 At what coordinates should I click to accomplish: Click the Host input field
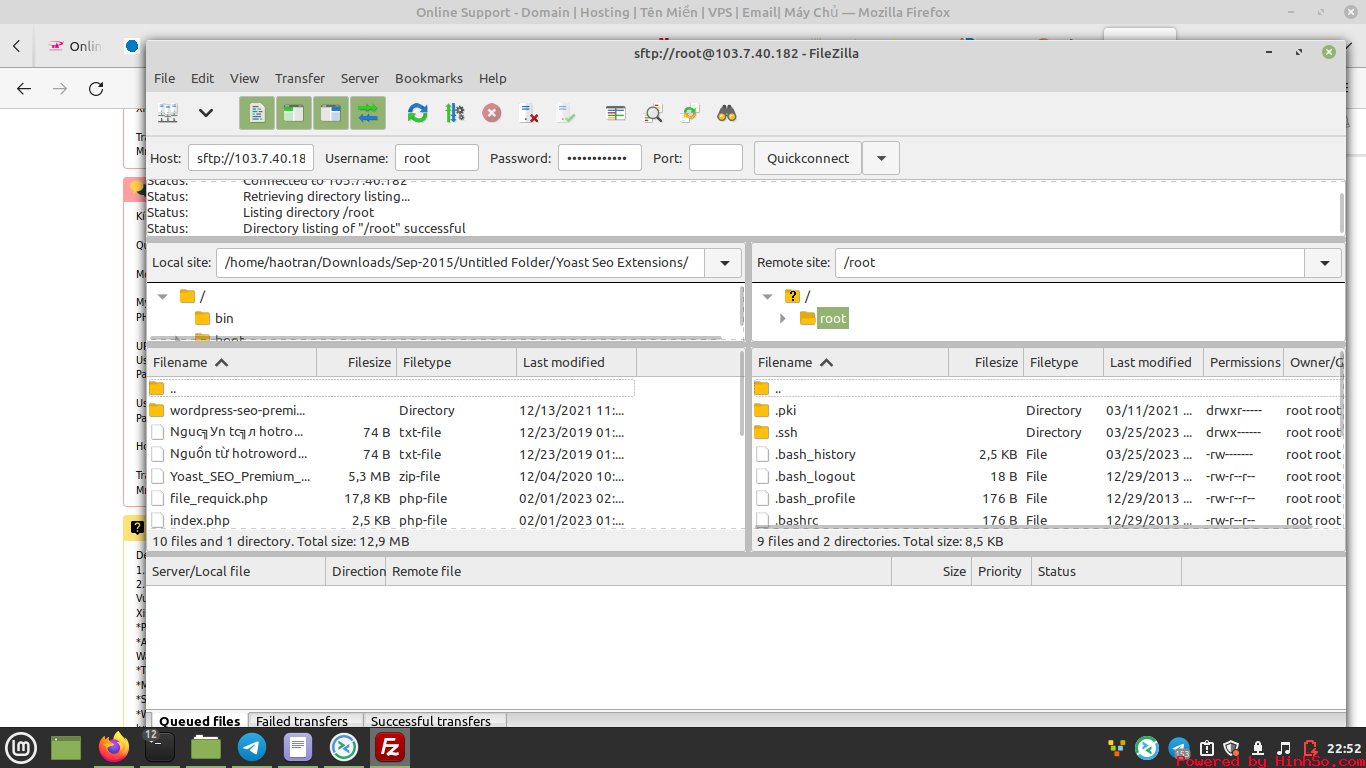(x=251, y=158)
